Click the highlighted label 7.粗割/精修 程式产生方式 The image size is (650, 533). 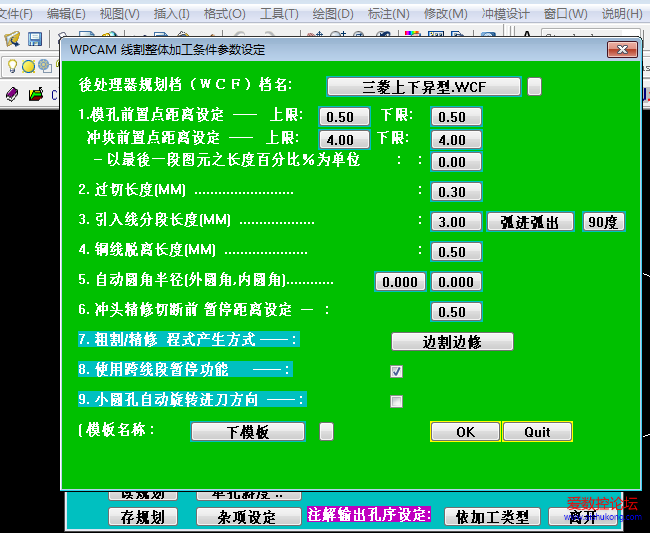pos(189,339)
